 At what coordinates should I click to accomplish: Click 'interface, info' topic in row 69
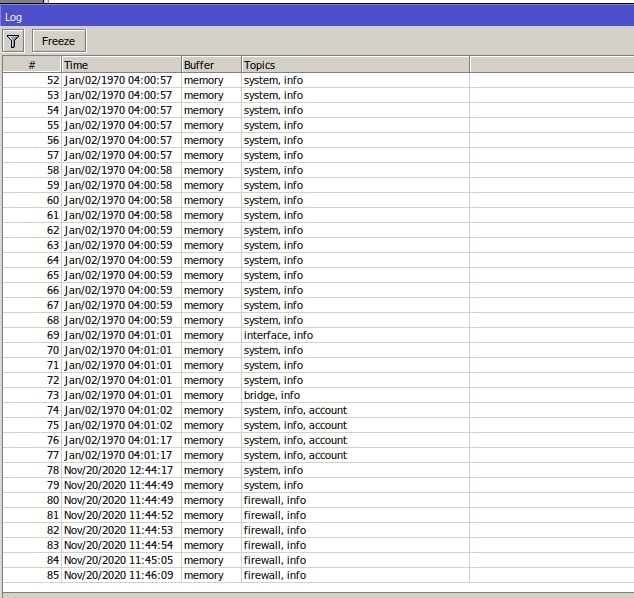coord(278,335)
